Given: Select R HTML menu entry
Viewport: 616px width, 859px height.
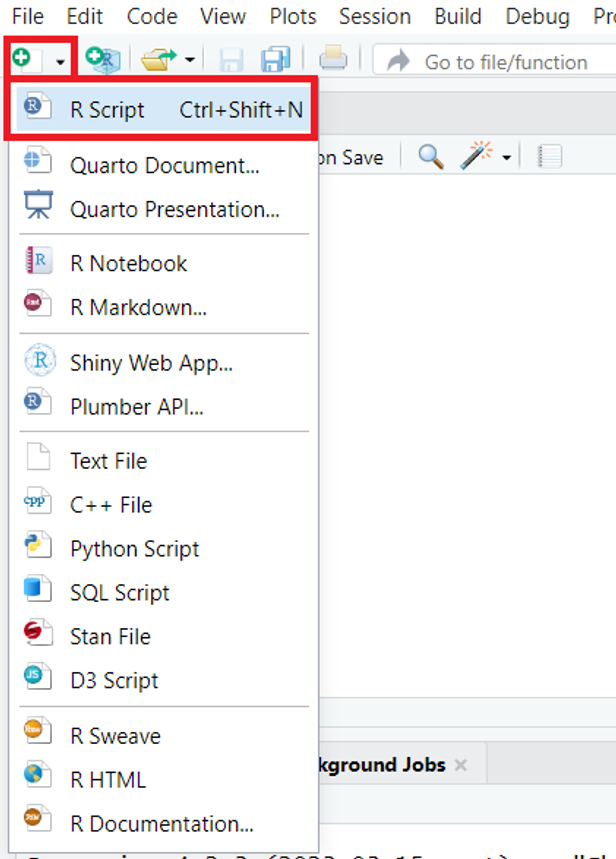Looking at the screenshot, I should pos(163,780).
